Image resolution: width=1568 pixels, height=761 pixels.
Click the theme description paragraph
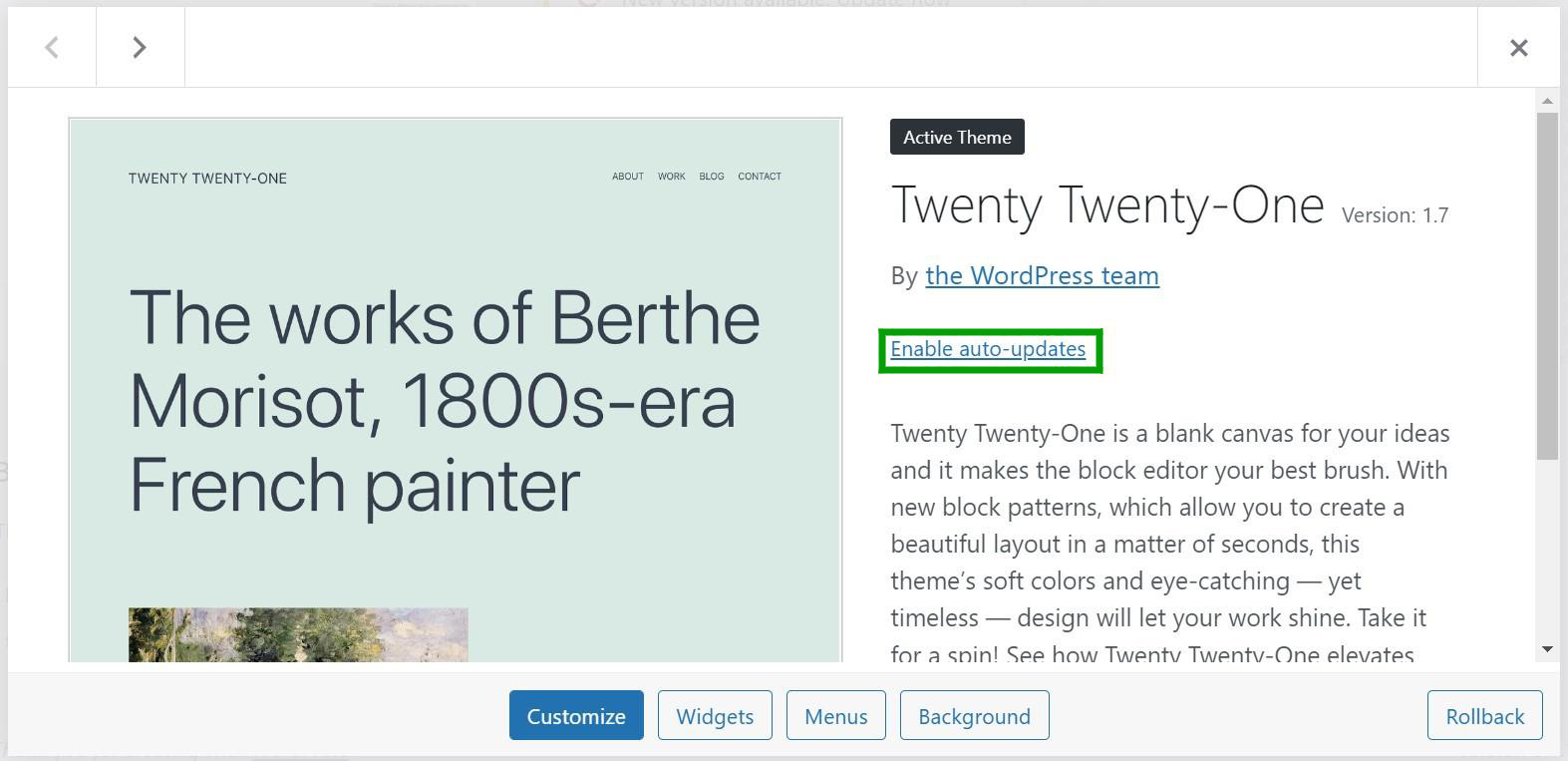point(1170,544)
